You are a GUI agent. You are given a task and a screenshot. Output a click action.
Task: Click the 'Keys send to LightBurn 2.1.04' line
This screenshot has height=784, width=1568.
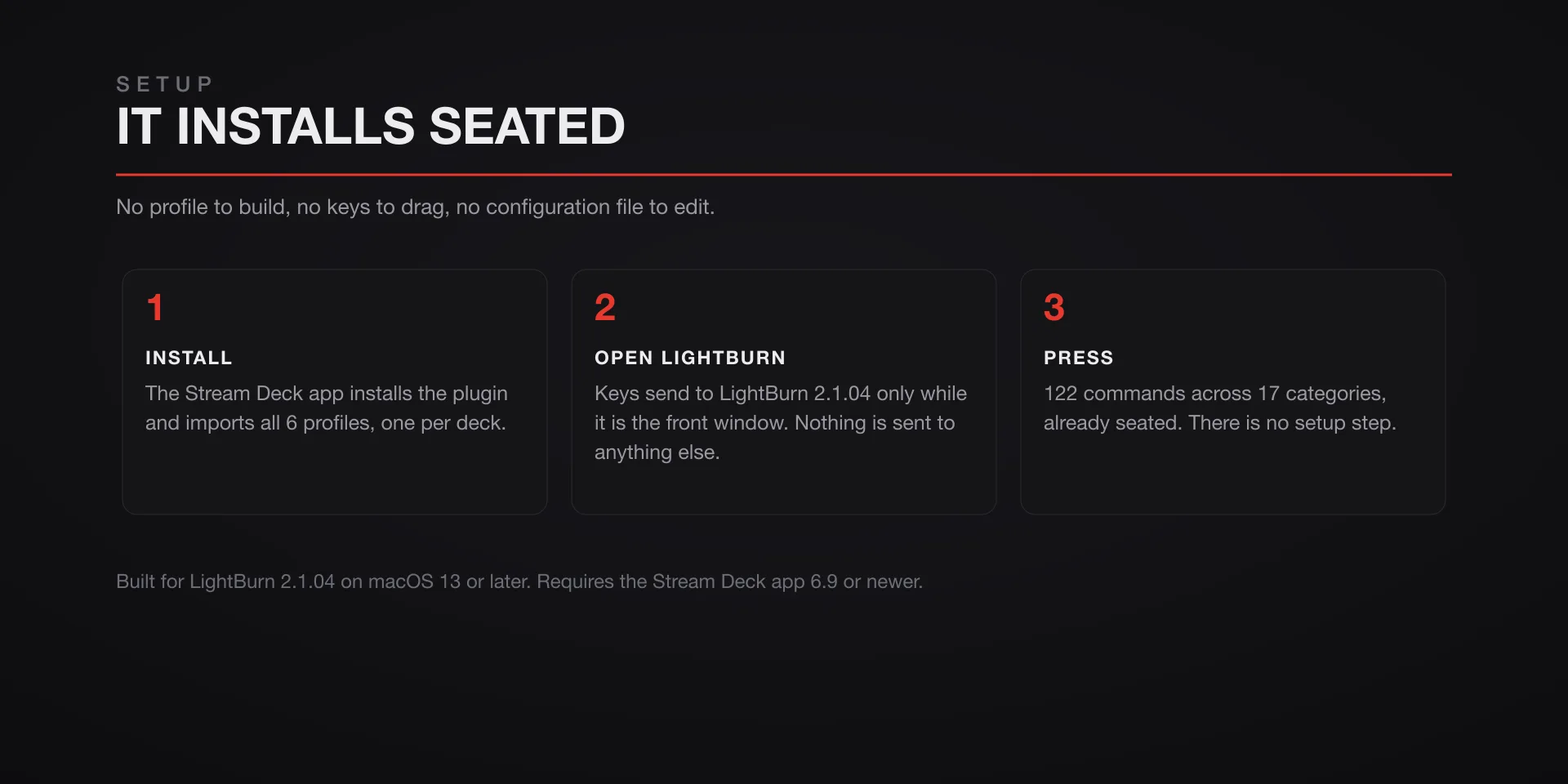pos(781,394)
